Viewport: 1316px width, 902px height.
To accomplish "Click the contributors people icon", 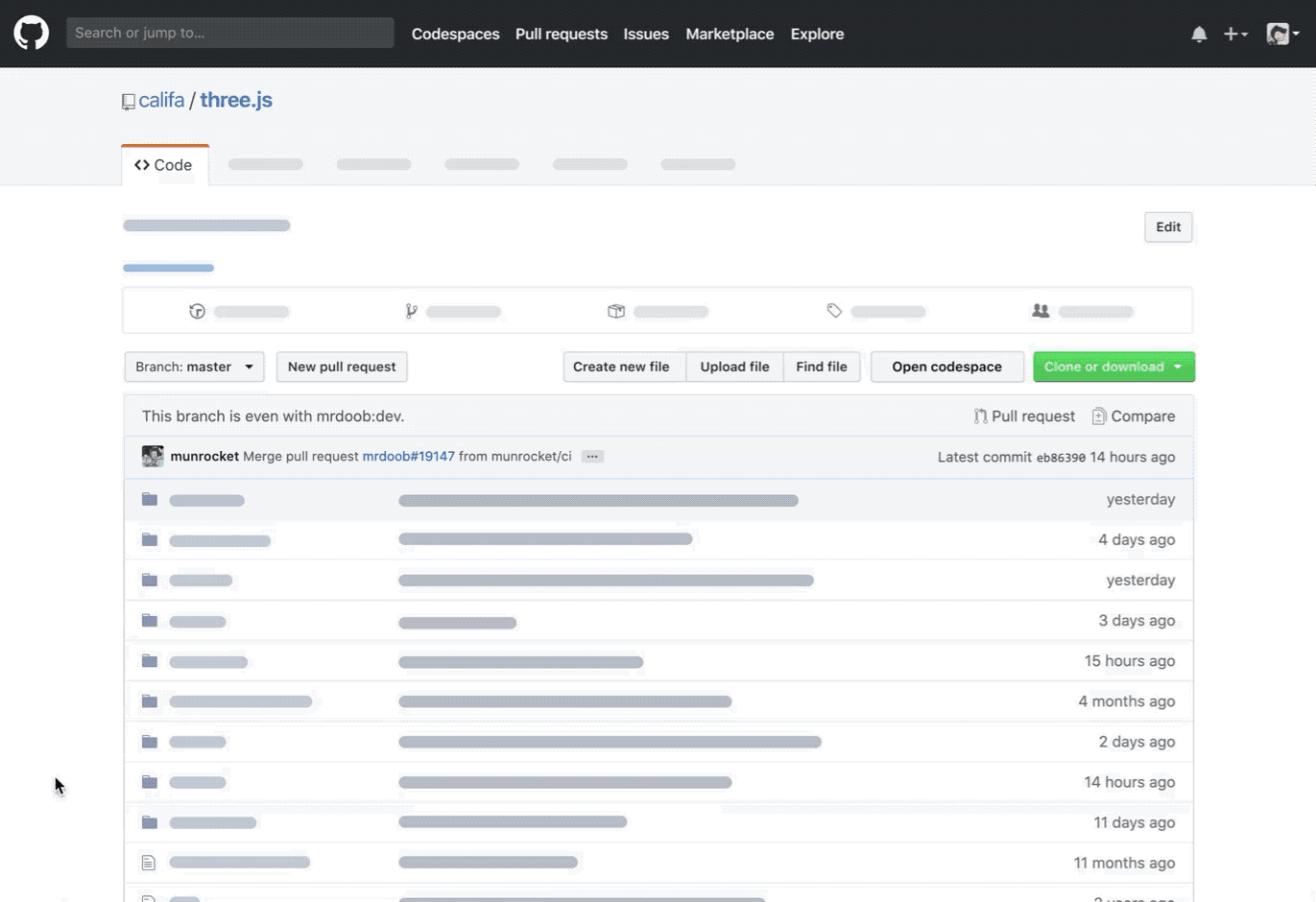I will tap(1041, 311).
